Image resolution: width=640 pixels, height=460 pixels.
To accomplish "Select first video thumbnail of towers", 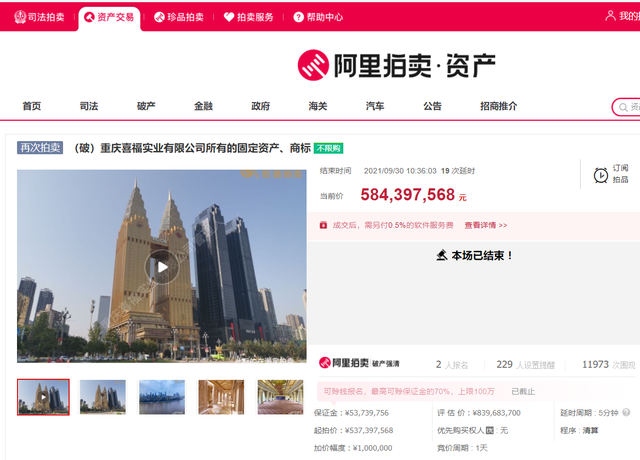I will pos(43,397).
